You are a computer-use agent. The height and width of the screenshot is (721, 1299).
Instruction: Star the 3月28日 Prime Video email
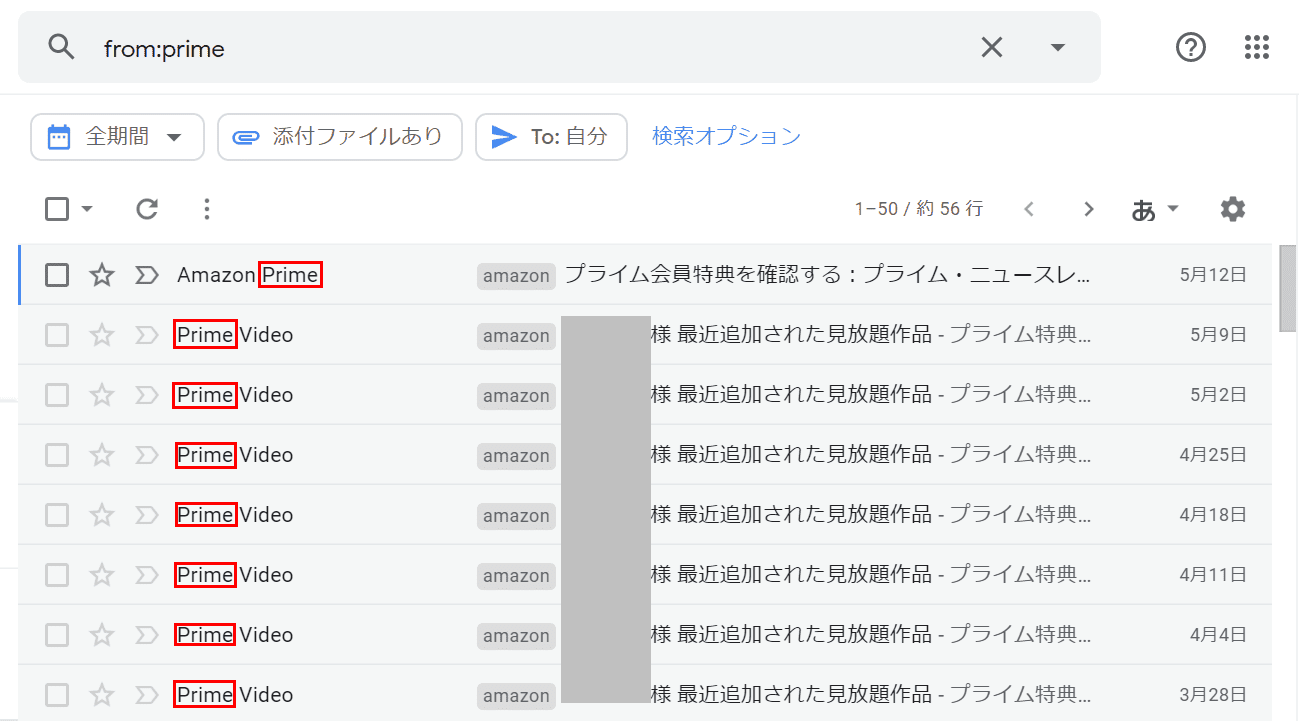(102, 695)
